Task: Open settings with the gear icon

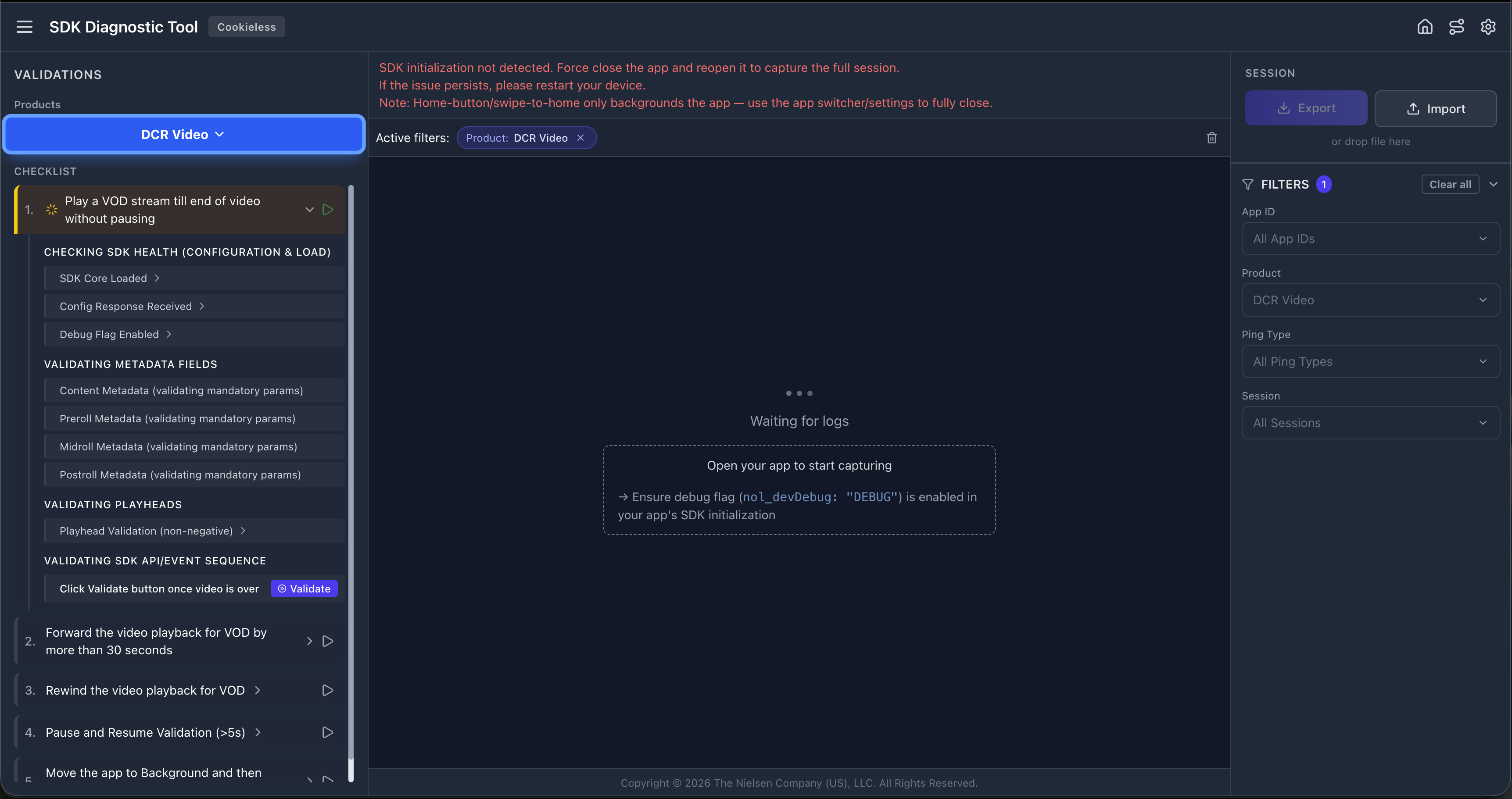Action: (x=1488, y=26)
